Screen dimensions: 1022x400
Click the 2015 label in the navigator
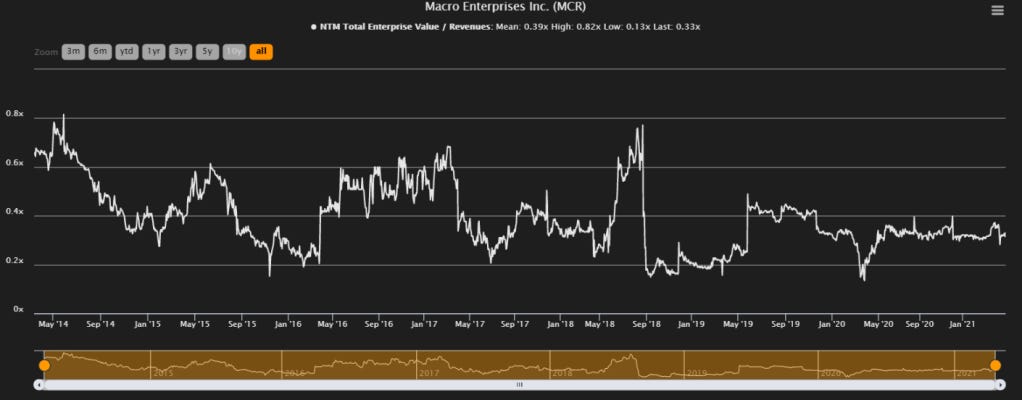coord(162,373)
